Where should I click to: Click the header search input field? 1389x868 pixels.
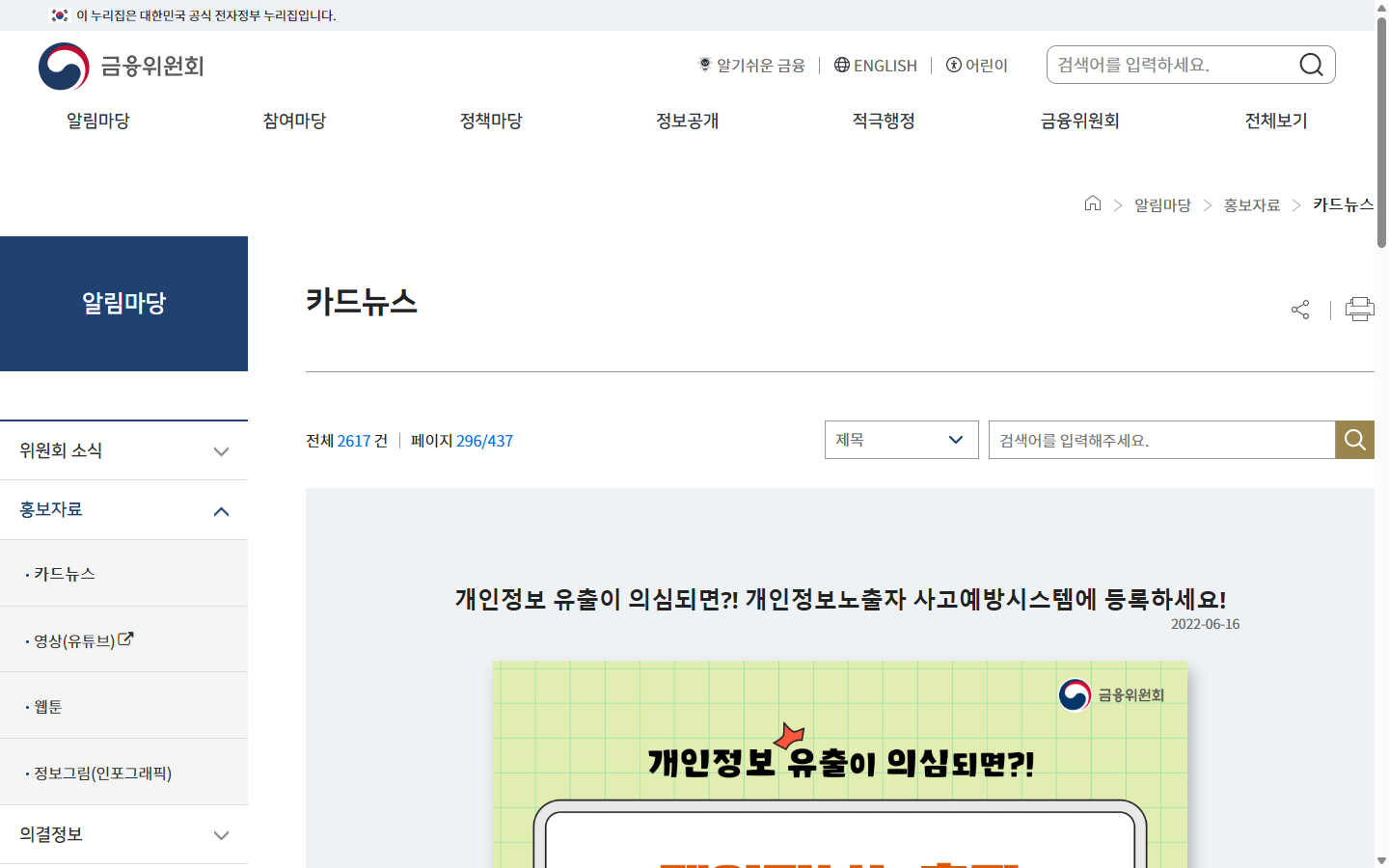tap(1172, 65)
